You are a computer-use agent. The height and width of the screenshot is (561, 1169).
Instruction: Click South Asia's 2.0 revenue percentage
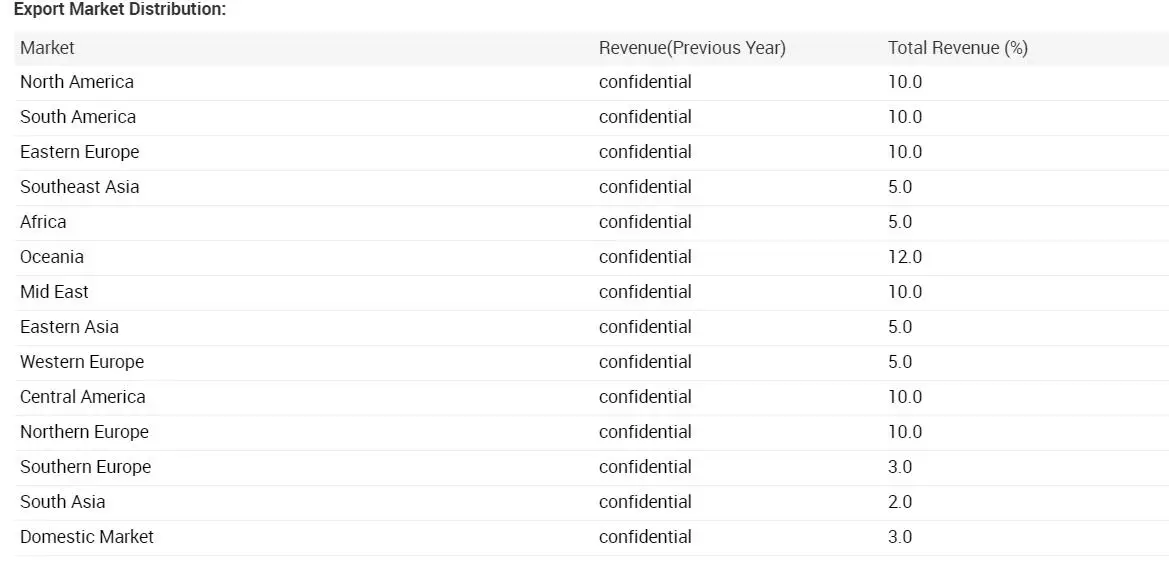click(x=900, y=502)
